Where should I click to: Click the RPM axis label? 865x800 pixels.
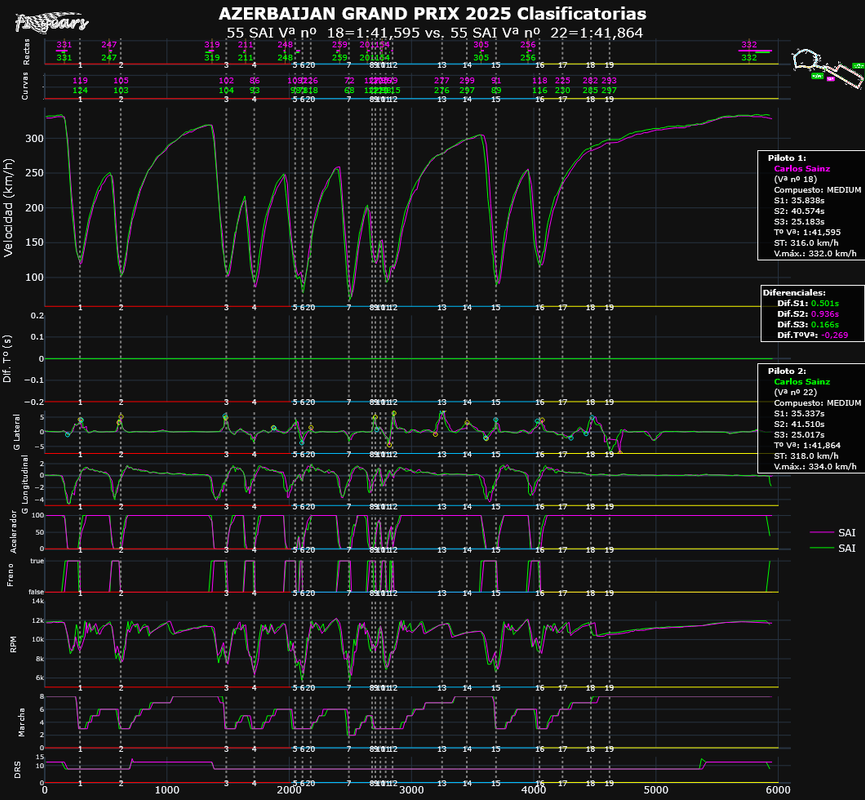(14, 644)
